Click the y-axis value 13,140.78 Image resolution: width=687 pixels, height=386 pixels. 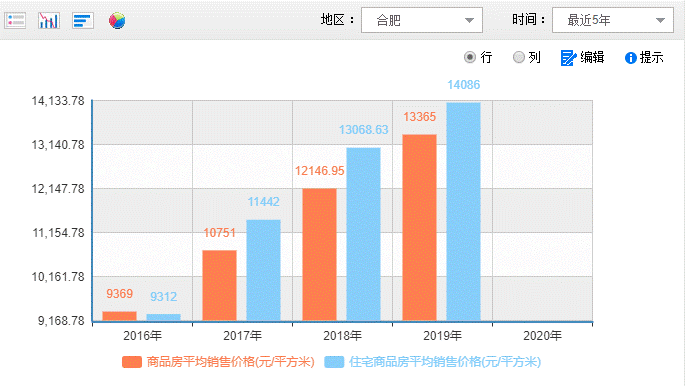click(58, 145)
